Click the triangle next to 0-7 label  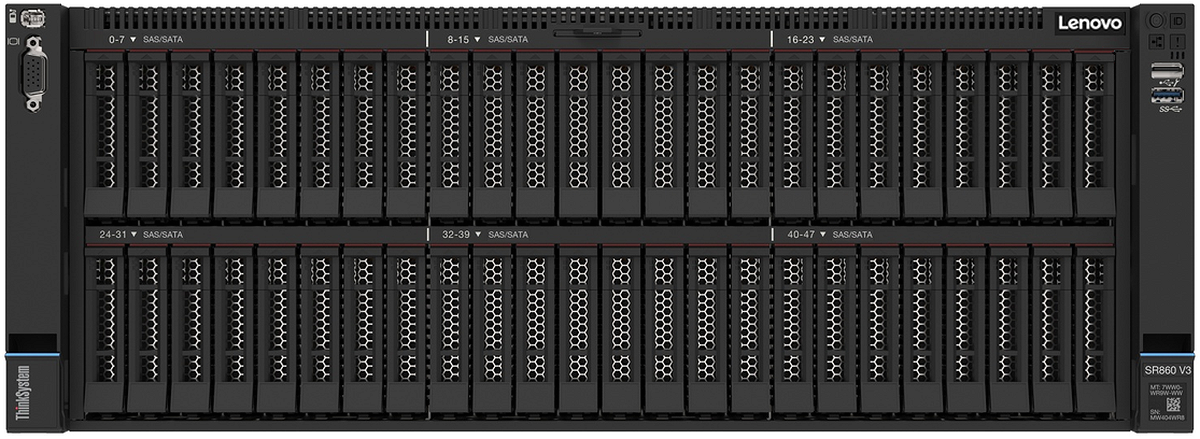pyautogui.click(x=133, y=40)
